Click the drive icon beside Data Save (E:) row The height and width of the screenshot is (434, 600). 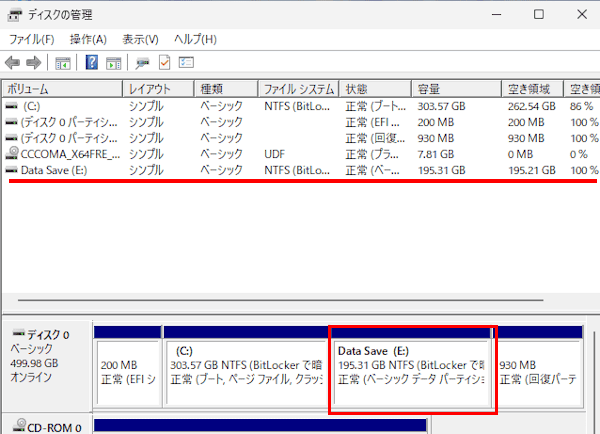click(x=11, y=170)
